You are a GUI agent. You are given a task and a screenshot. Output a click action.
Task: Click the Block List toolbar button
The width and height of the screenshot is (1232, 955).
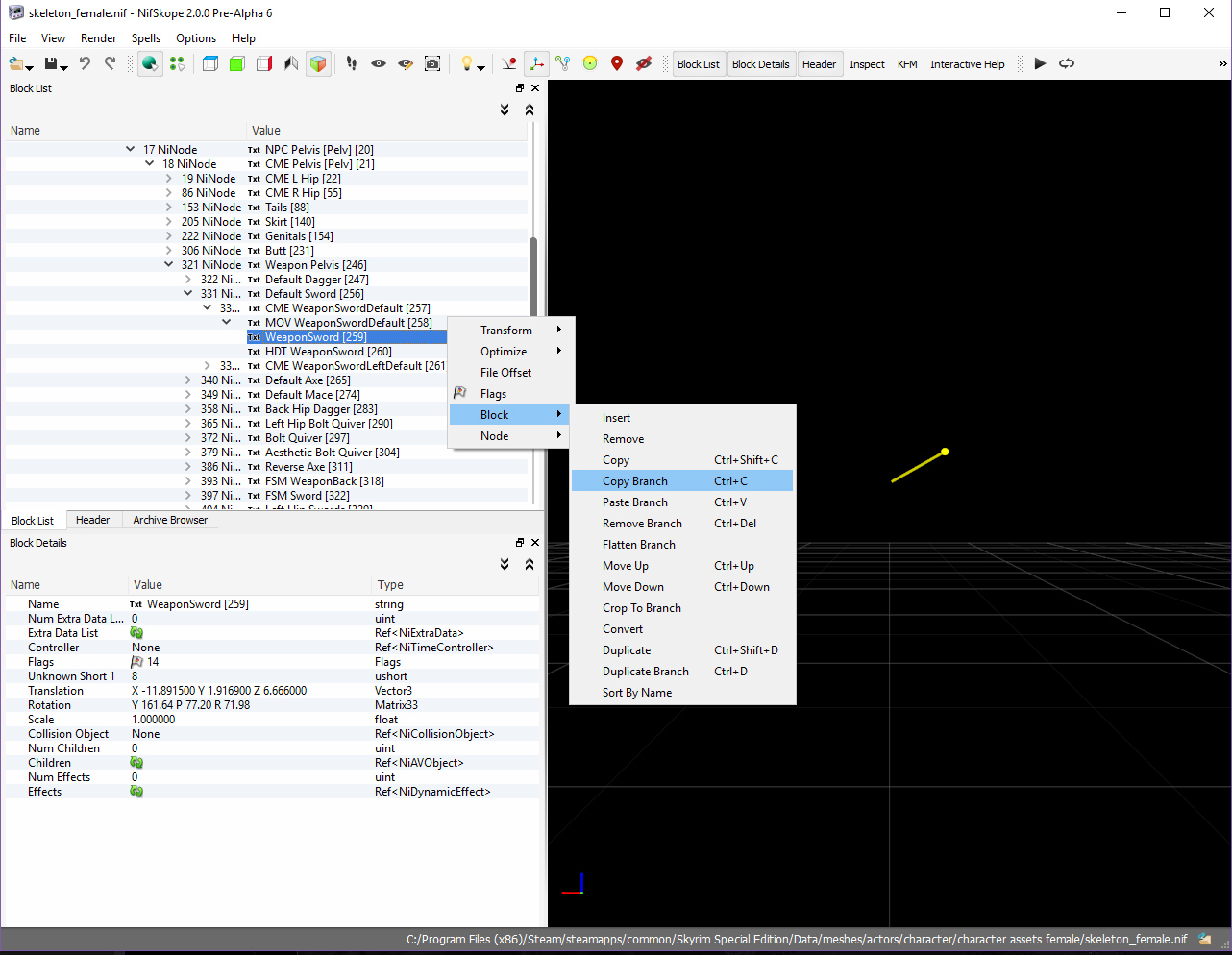699,64
